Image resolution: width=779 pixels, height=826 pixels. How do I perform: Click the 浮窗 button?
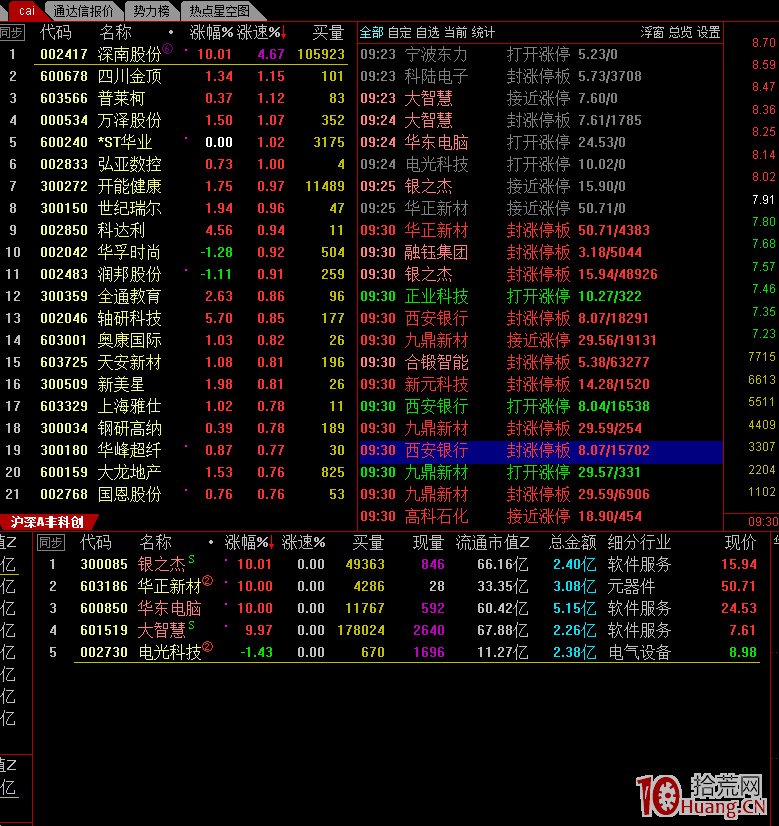pos(652,33)
